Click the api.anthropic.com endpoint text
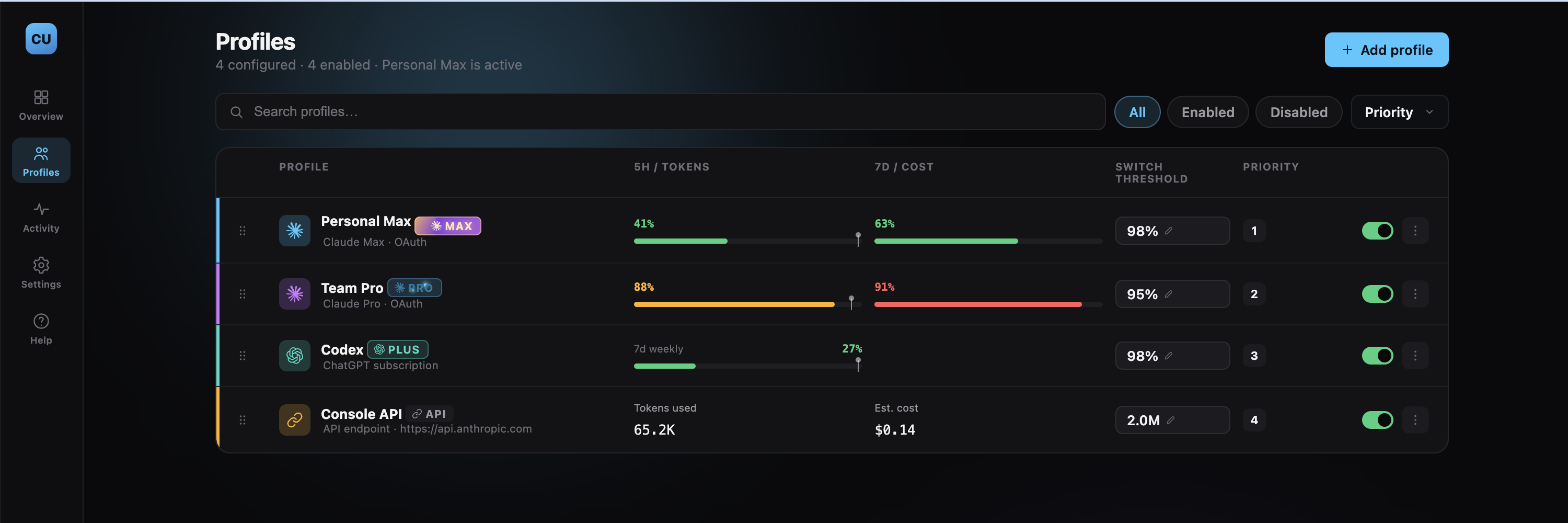This screenshot has height=523, width=1568. tap(466, 429)
